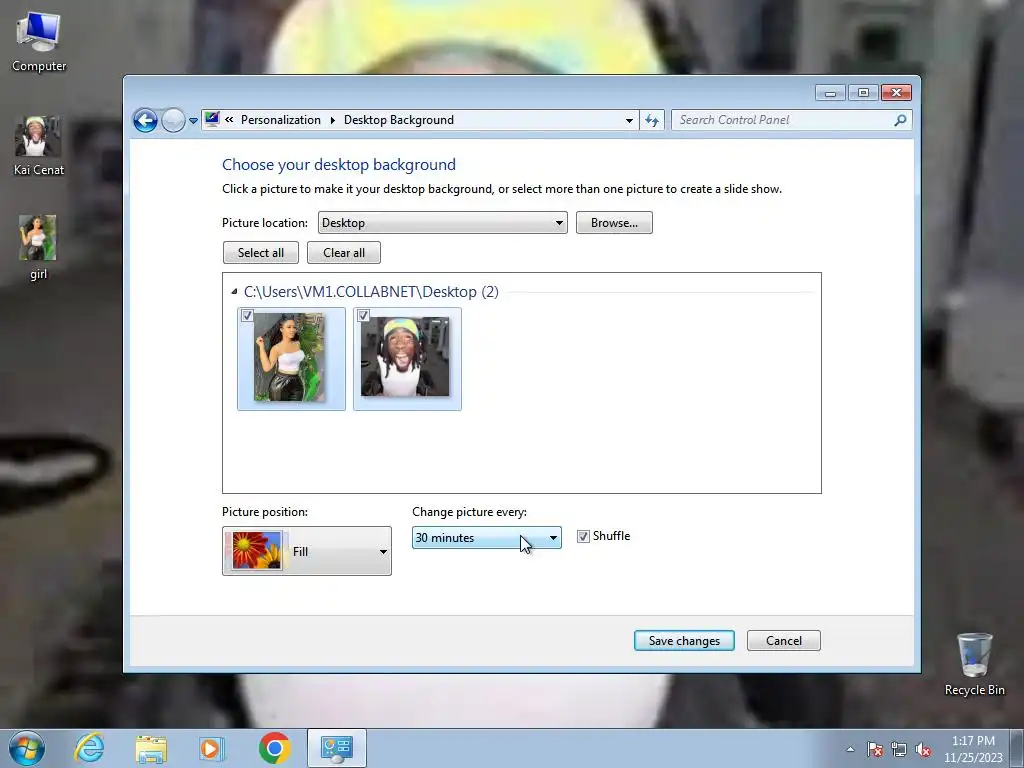1024x768 pixels.
Task: Select the Computer desktop icon
Action: tap(39, 42)
